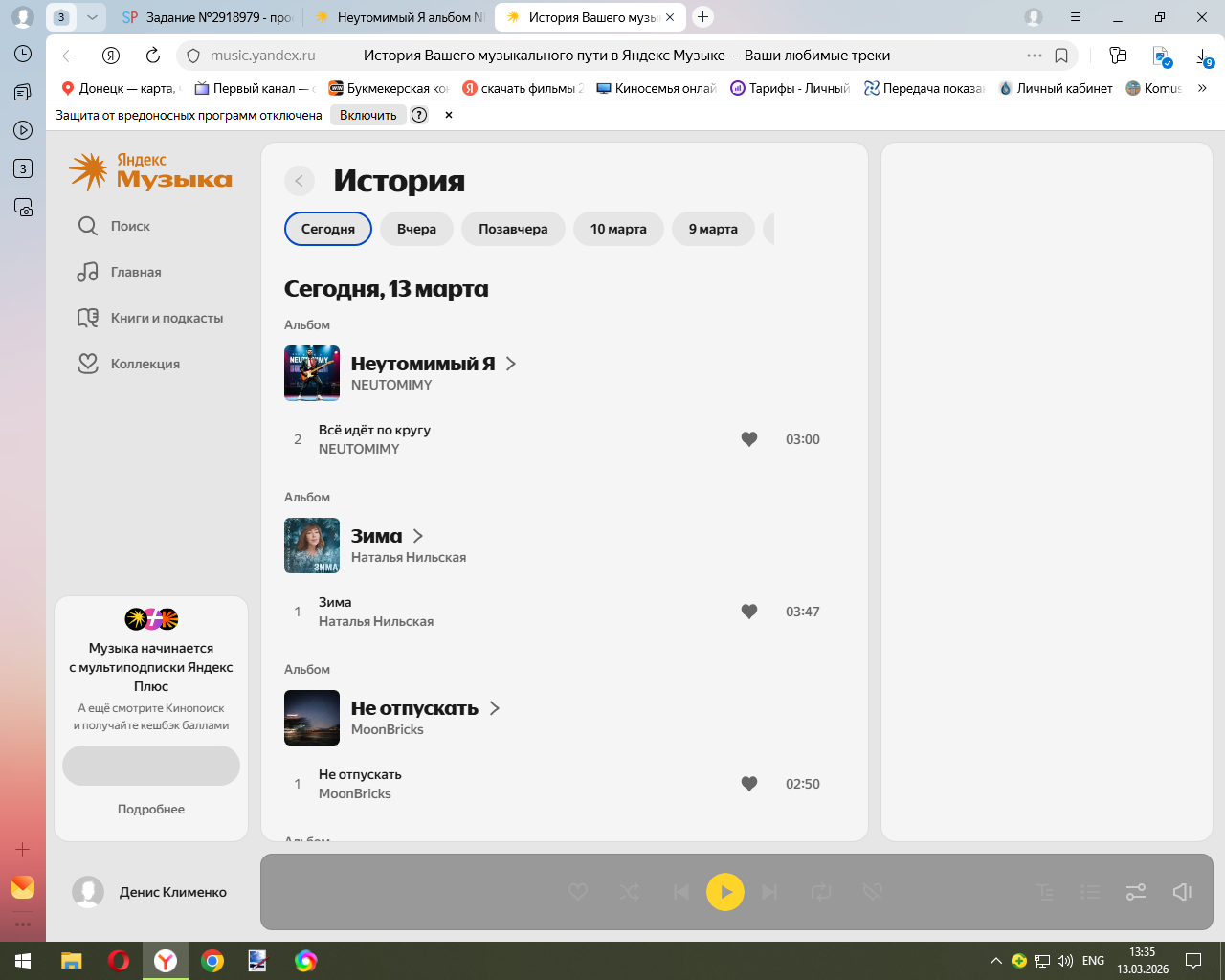Open help question mark in protection bar

click(419, 115)
